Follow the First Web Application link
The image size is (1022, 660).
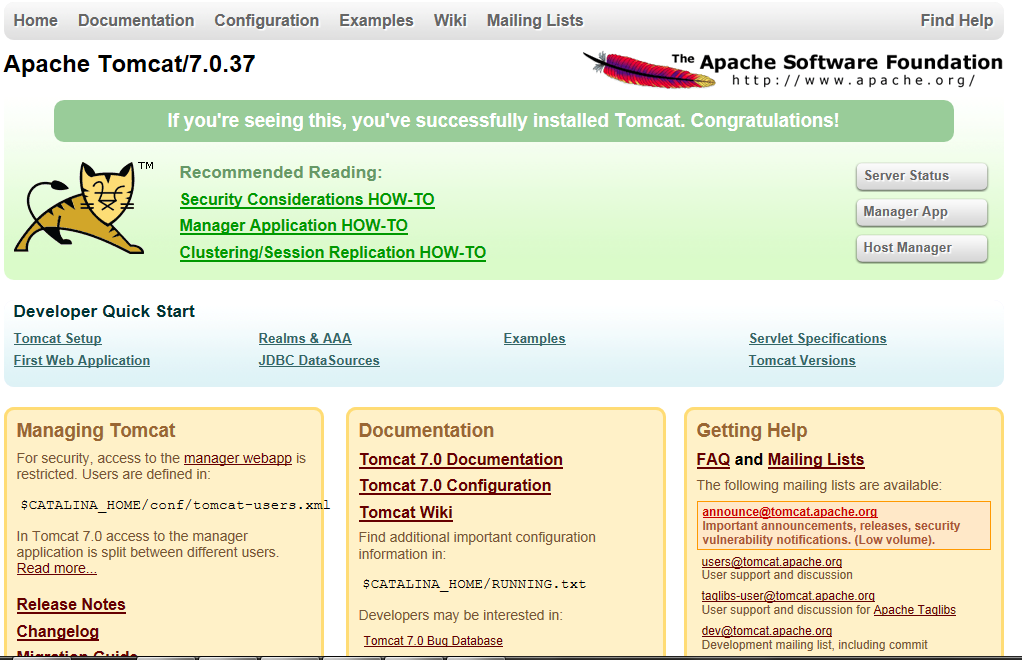click(81, 361)
